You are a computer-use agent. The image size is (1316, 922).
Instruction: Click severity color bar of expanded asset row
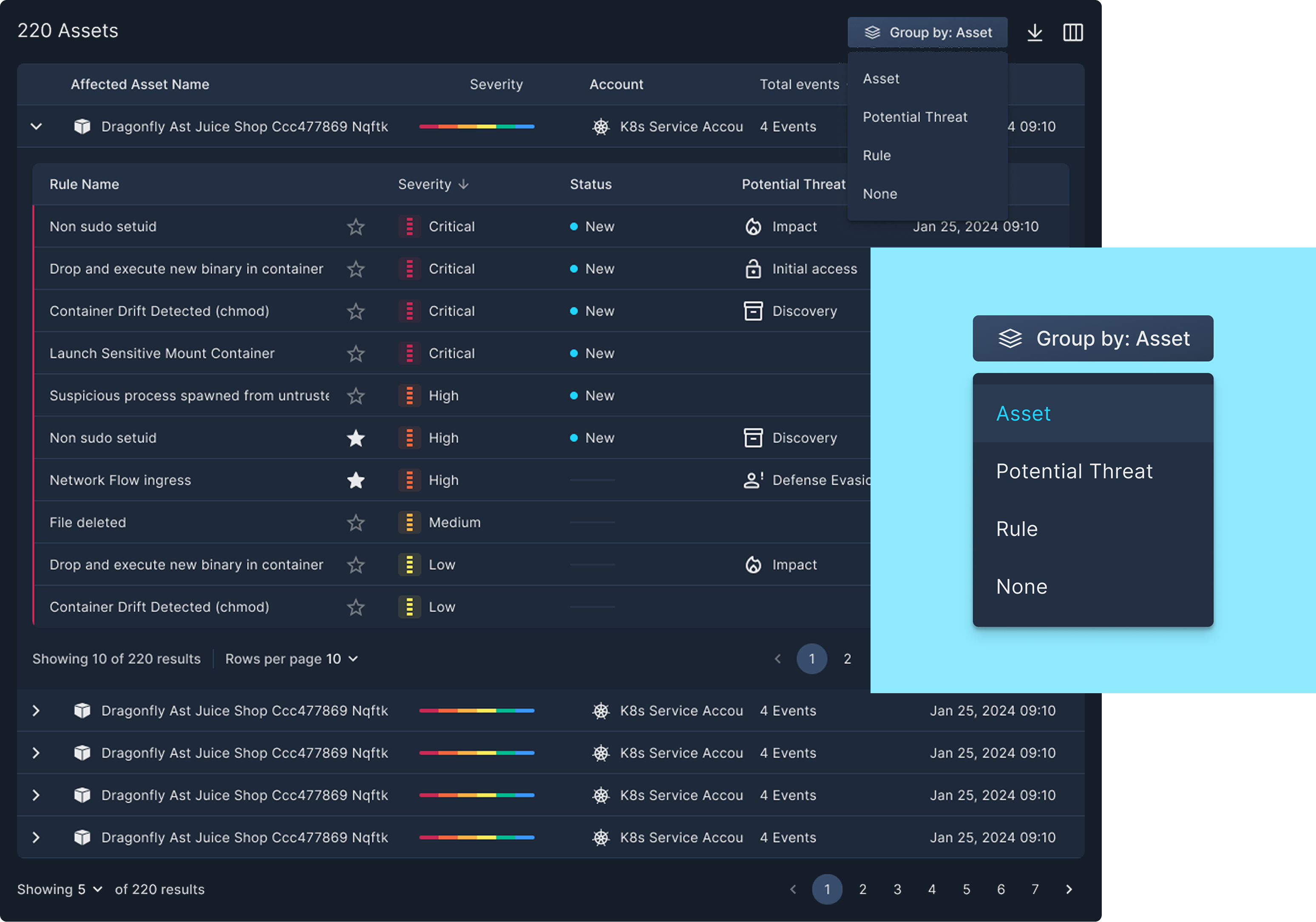(x=477, y=126)
